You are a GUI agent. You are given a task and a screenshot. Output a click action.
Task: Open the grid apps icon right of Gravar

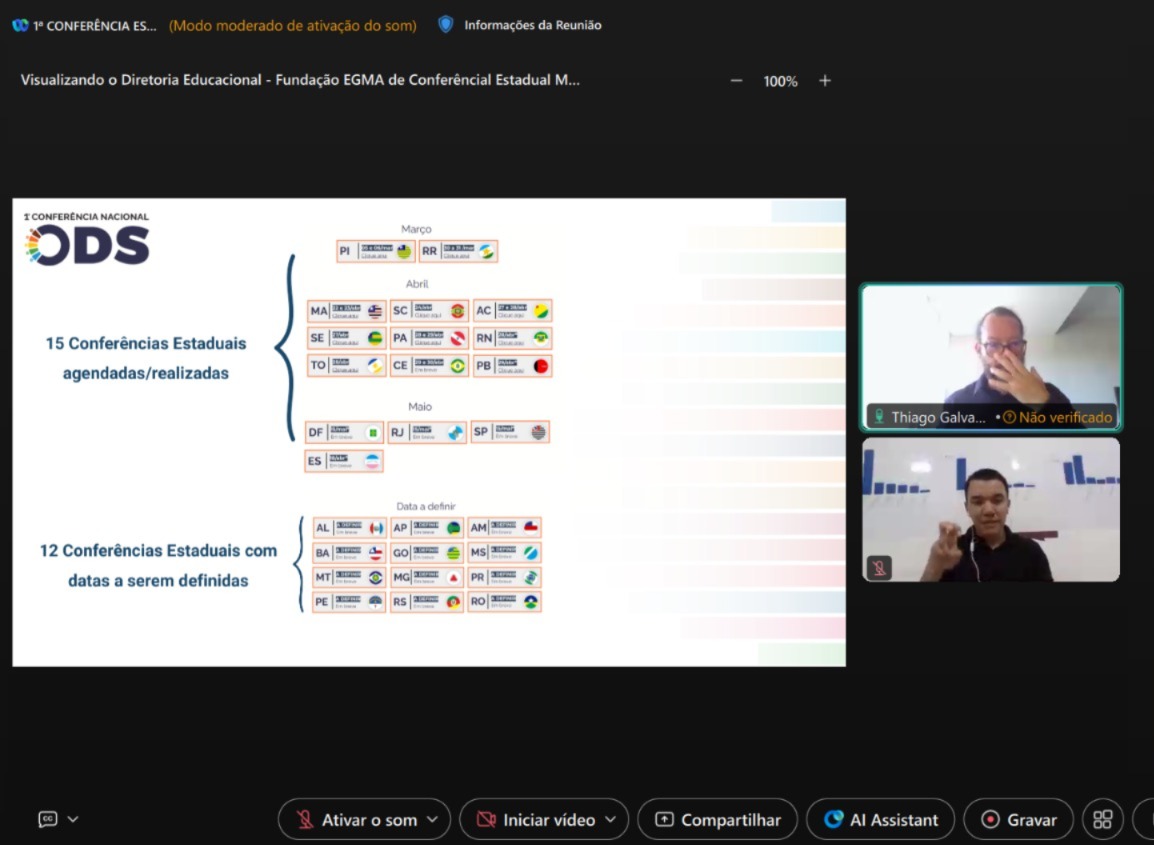(x=1102, y=819)
